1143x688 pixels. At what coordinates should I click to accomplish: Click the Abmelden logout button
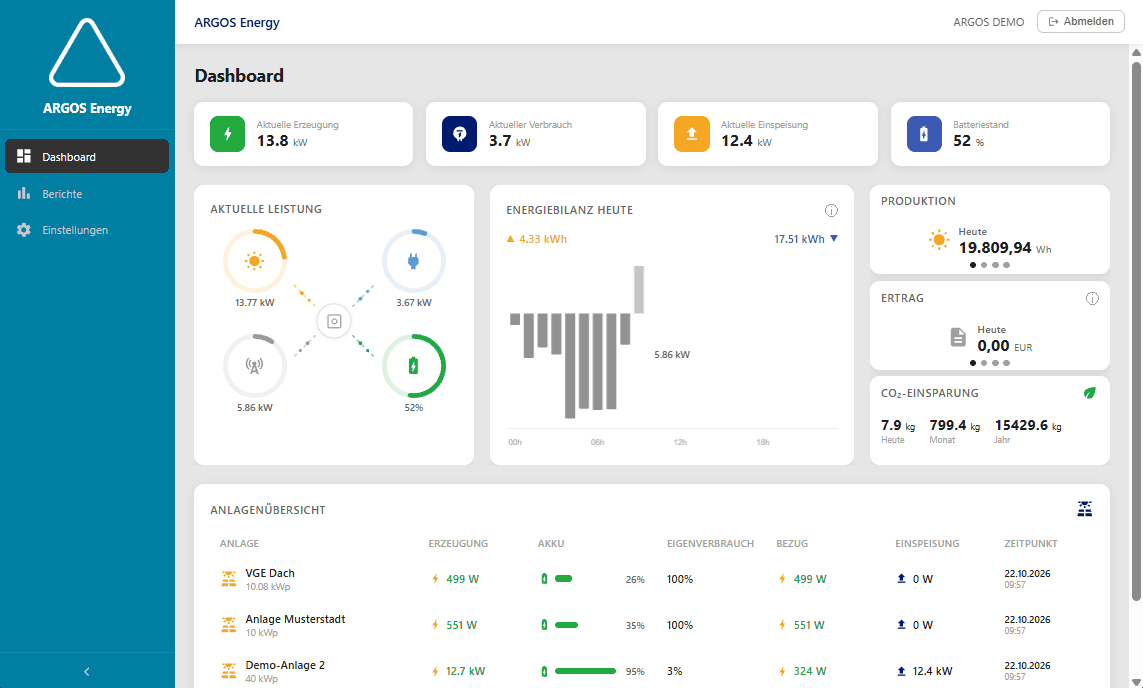[x=1080, y=21]
